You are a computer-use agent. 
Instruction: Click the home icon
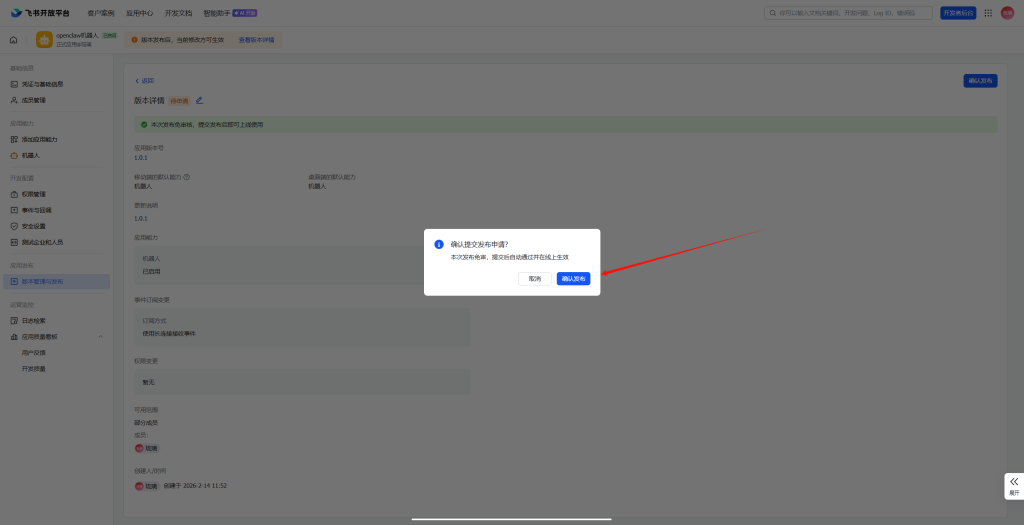point(14,40)
